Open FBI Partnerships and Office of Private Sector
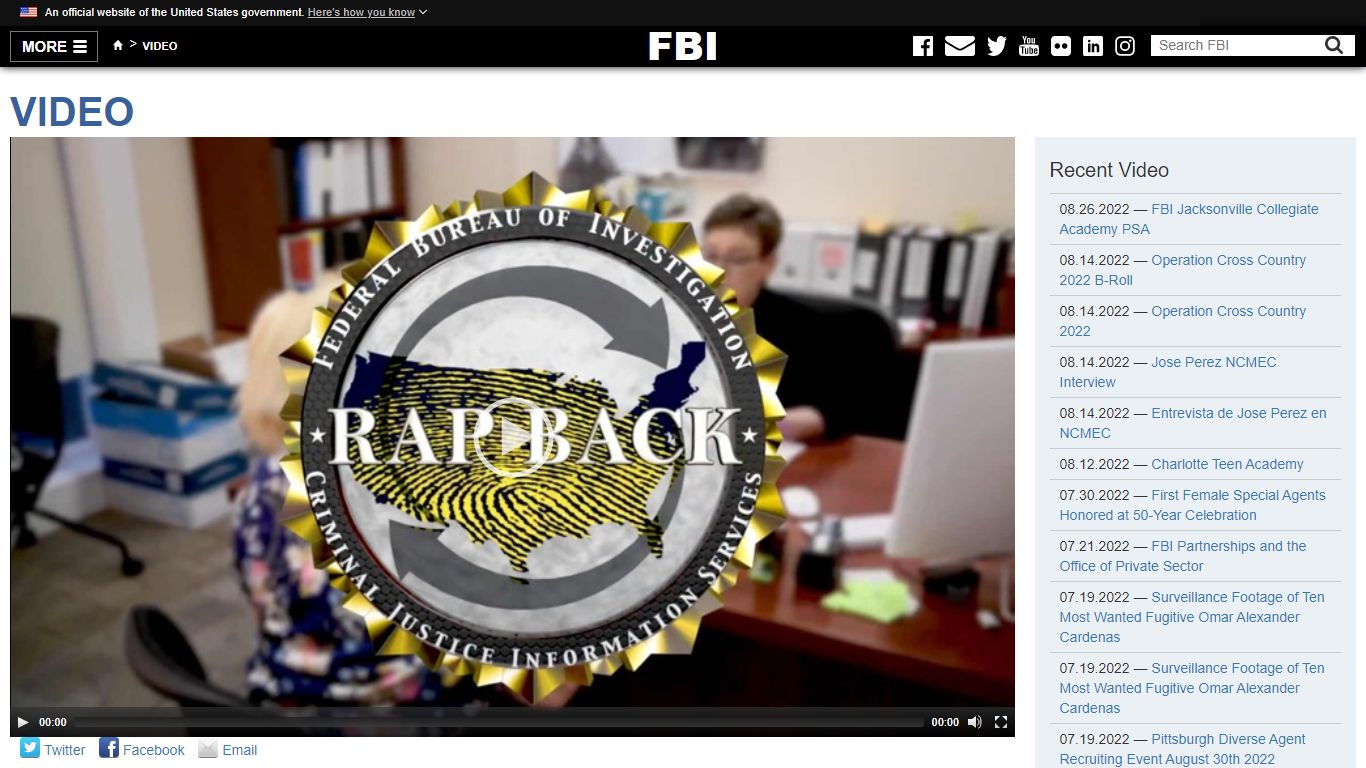The height and width of the screenshot is (768, 1366). pos(1183,556)
